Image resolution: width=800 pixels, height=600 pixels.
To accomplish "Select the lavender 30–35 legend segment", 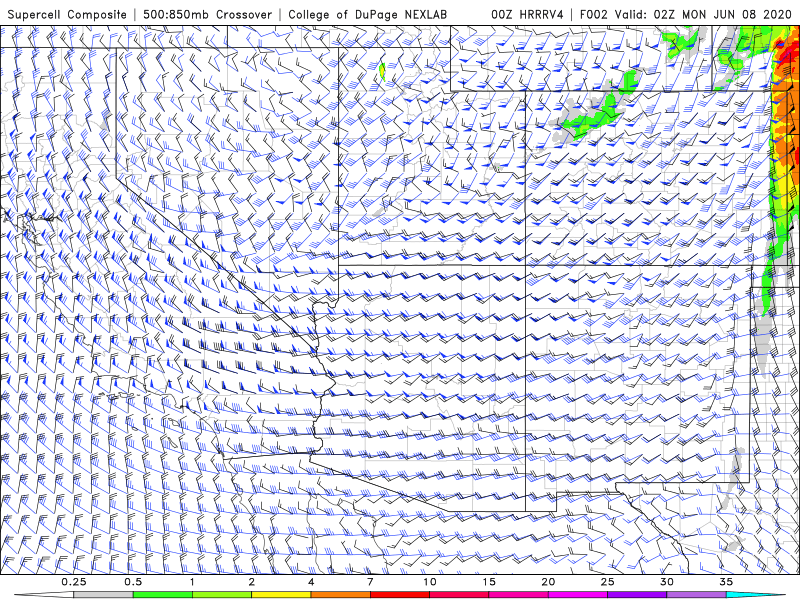I will 696,595.
